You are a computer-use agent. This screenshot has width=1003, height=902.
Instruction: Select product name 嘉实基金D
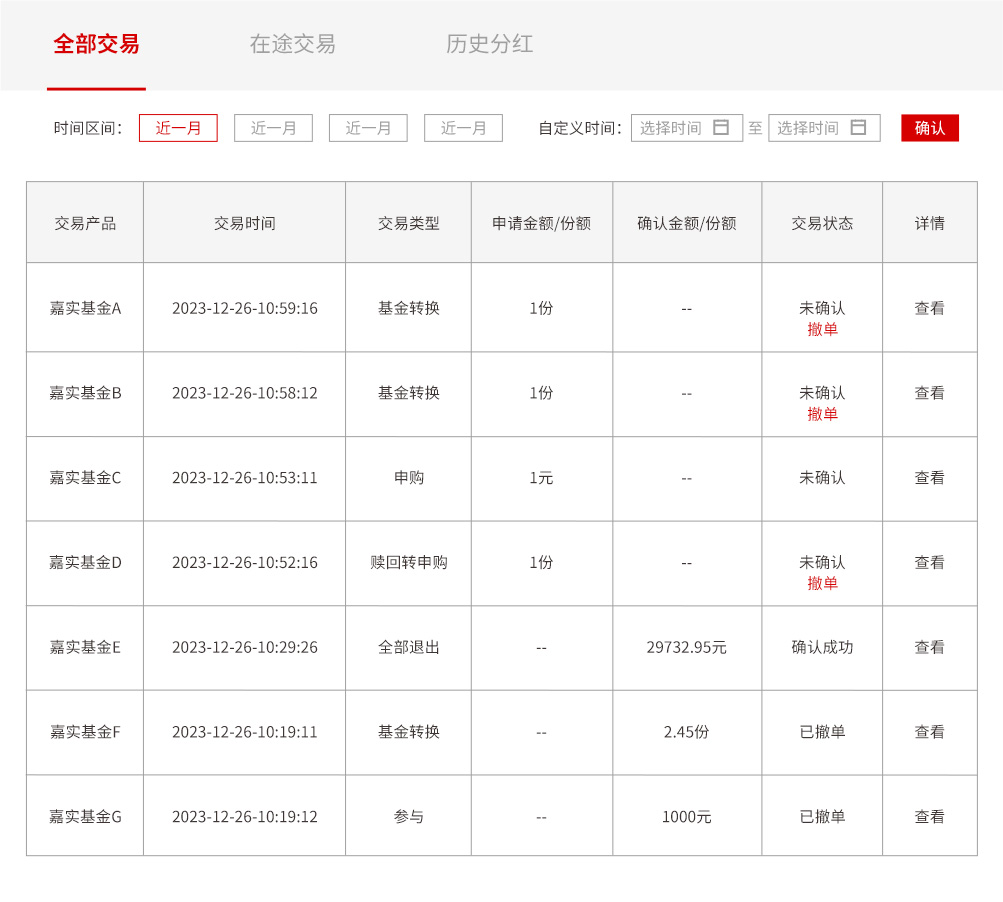(x=85, y=562)
